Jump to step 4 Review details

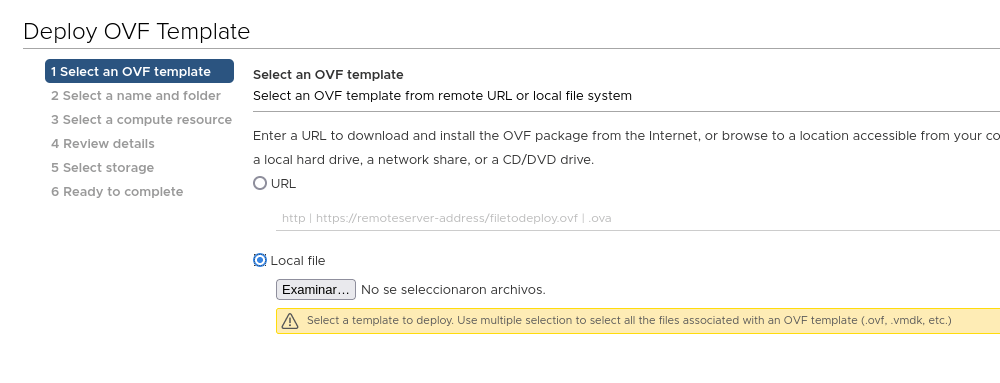click(x=103, y=144)
